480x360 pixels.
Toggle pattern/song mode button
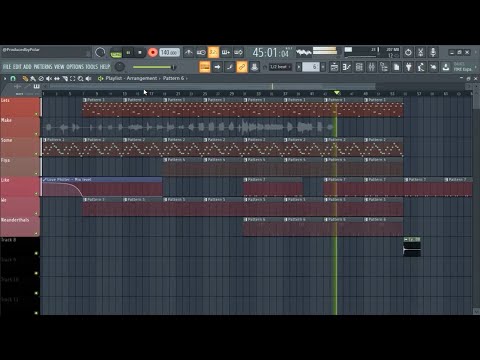click(x=116, y=53)
